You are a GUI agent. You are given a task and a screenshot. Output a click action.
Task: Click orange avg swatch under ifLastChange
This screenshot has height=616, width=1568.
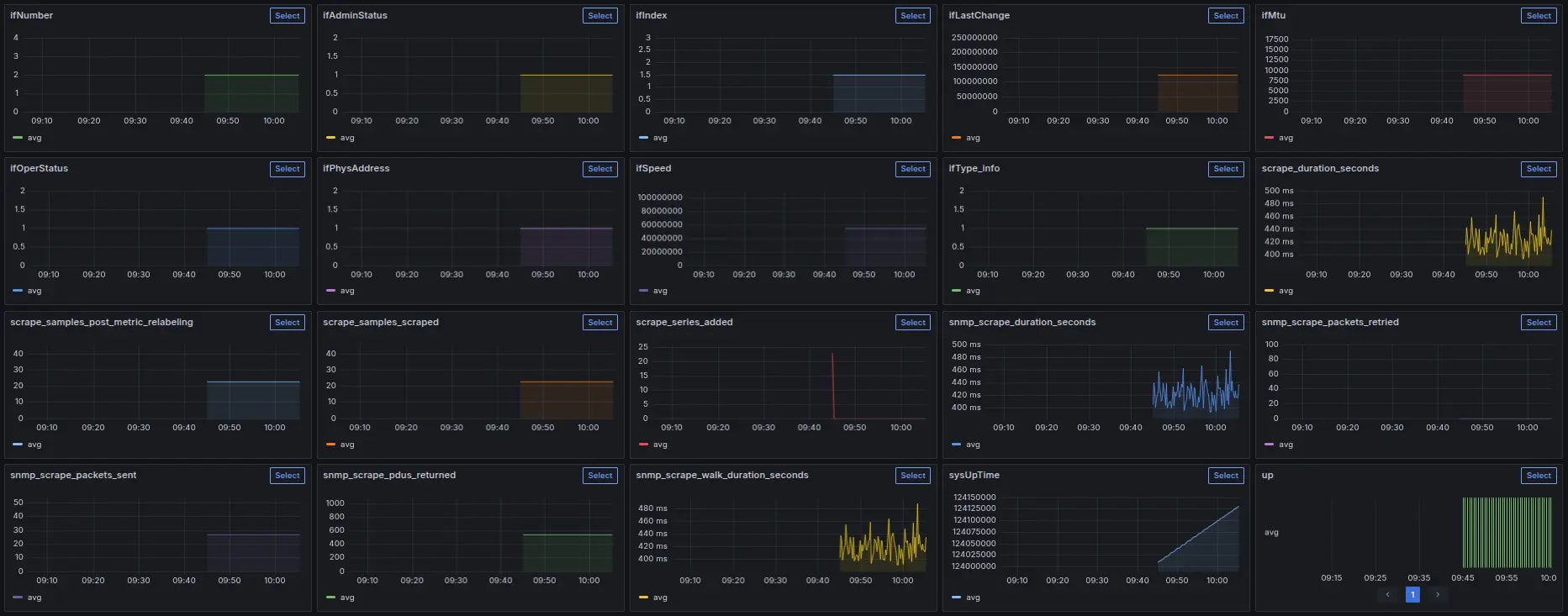coord(956,138)
